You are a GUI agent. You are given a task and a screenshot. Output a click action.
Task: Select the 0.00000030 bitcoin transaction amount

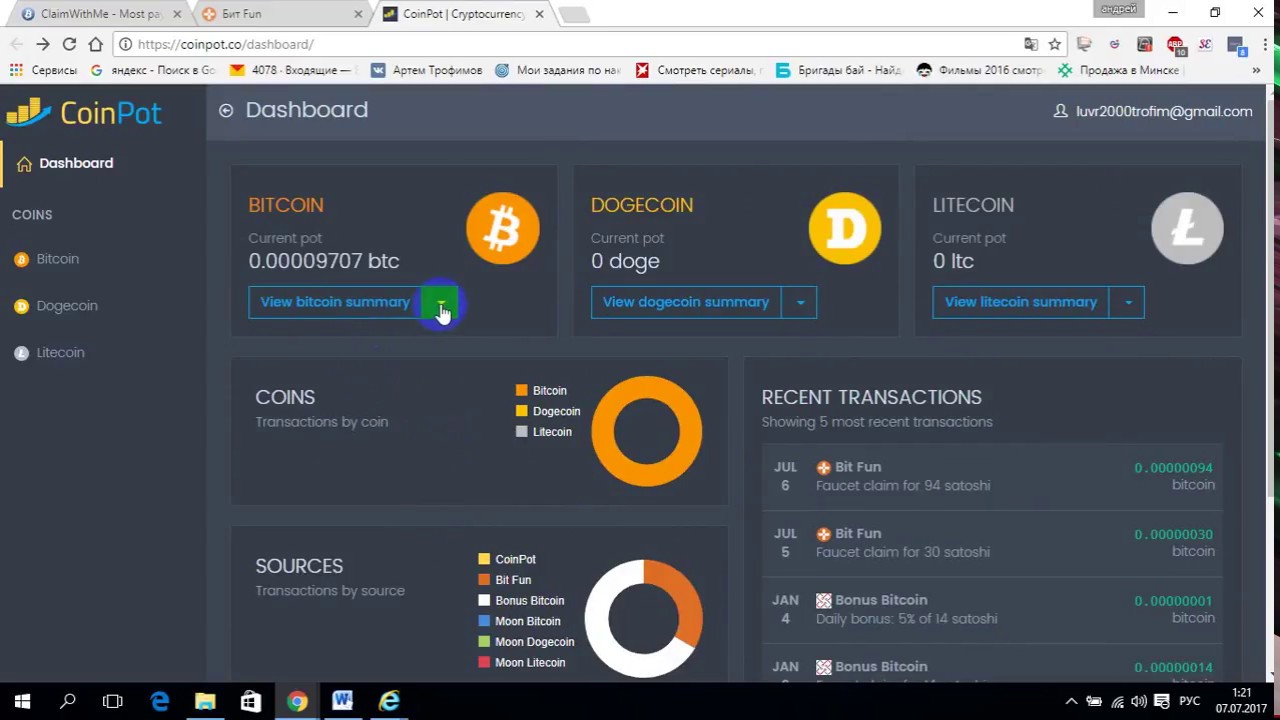1174,535
